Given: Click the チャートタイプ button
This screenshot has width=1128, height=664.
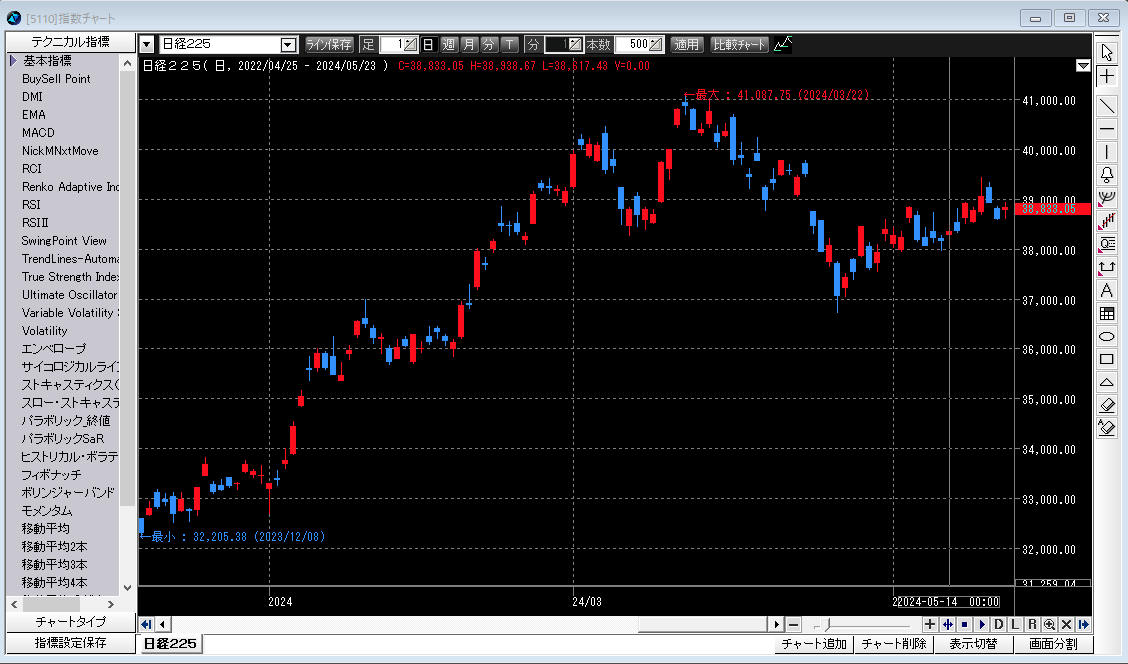Looking at the screenshot, I should (x=70, y=622).
